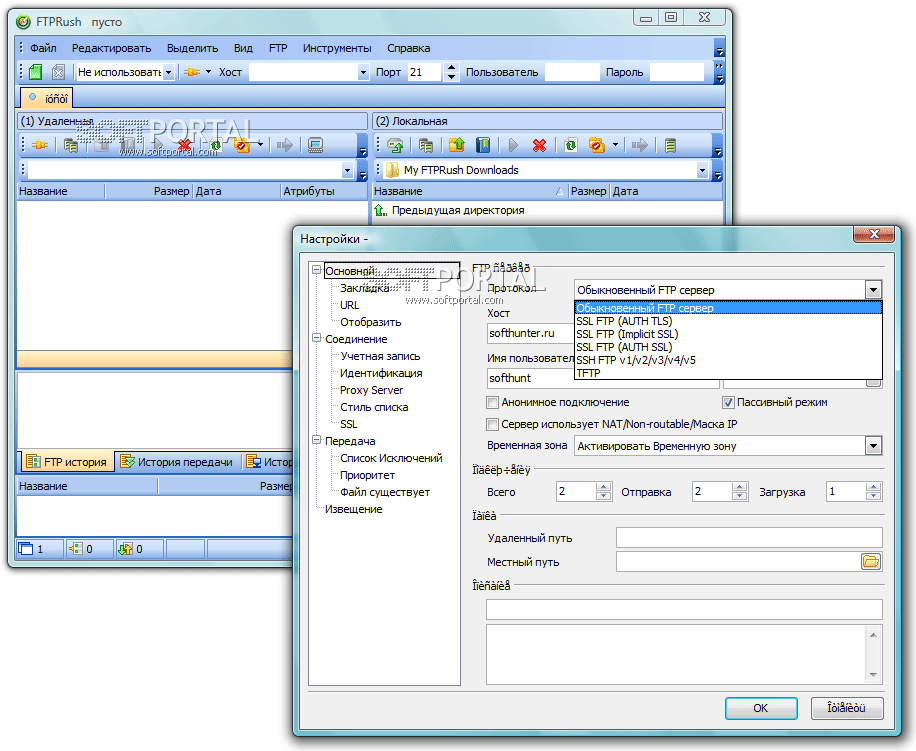Select SSL FTP (Implicit SSL) option
Screen dimensions: 916x751
point(728,334)
